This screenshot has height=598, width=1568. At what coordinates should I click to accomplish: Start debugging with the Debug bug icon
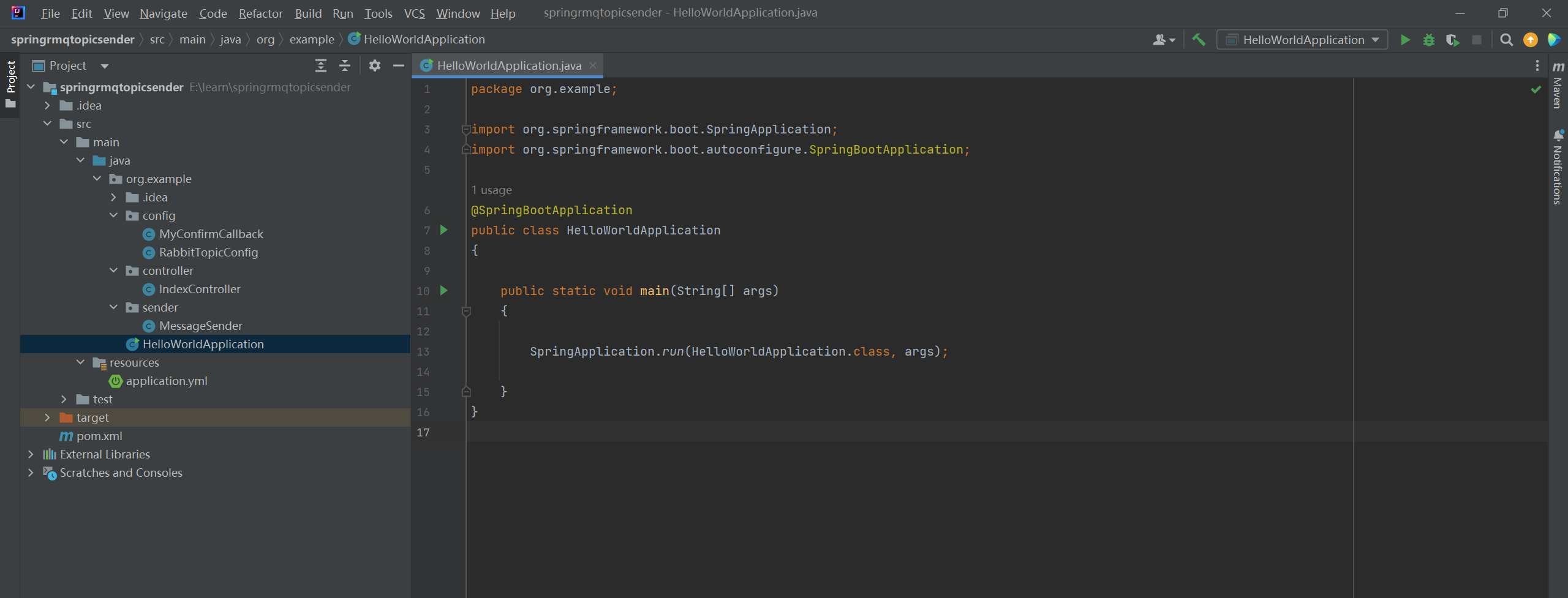point(1428,40)
